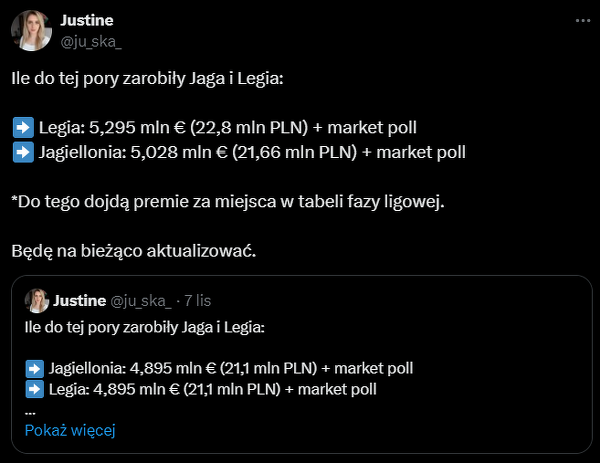Click the Jagiellonia 5,028 mln € text line
The height and width of the screenshot is (463, 600).
click(252, 152)
